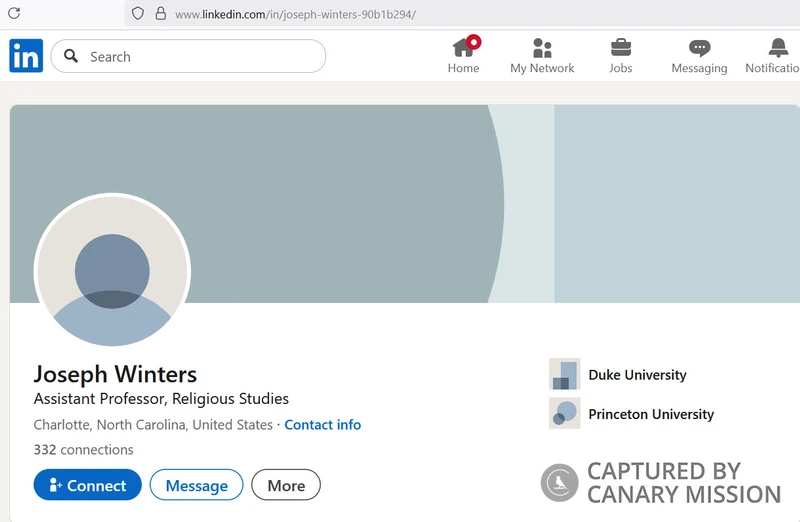
Task: Click the location Charlotte, North Carolina text
Action: point(153,425)
